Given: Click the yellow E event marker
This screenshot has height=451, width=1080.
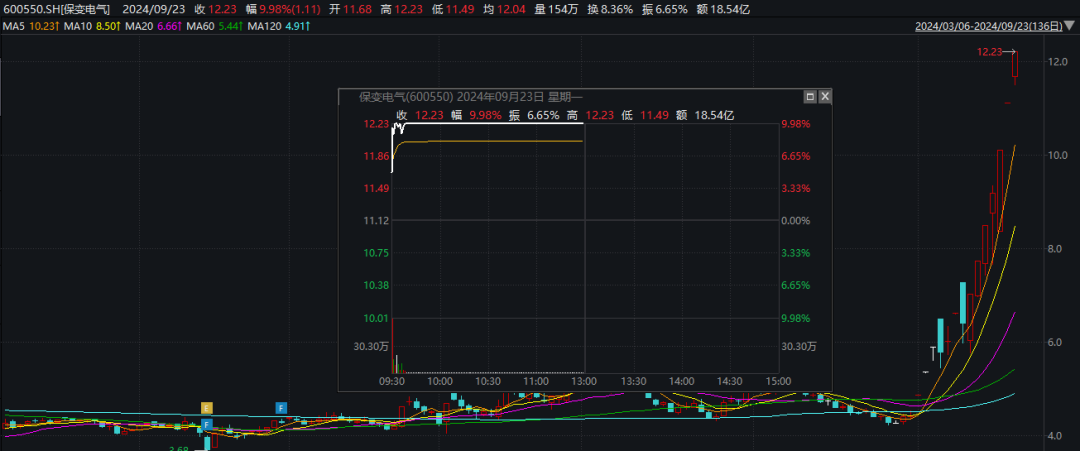Looking at the screenshot, I should (207, 408).
